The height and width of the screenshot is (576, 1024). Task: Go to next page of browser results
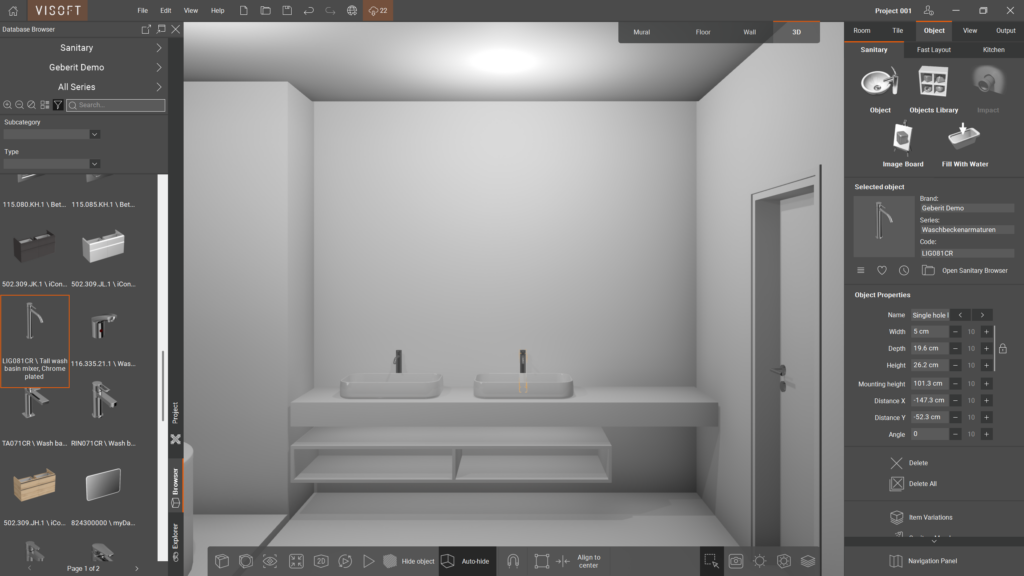pyautogui.click(x=136, y=569)
